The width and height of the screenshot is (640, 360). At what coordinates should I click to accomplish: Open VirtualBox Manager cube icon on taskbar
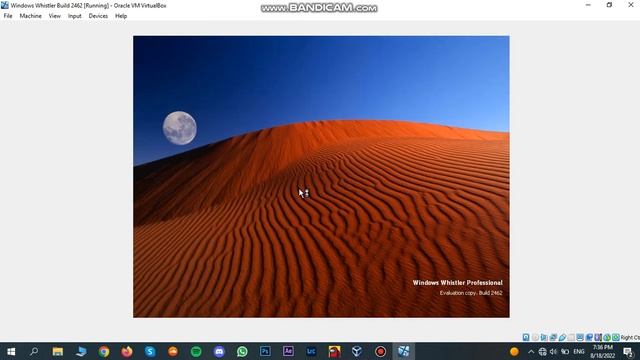(x=357, y=351)
